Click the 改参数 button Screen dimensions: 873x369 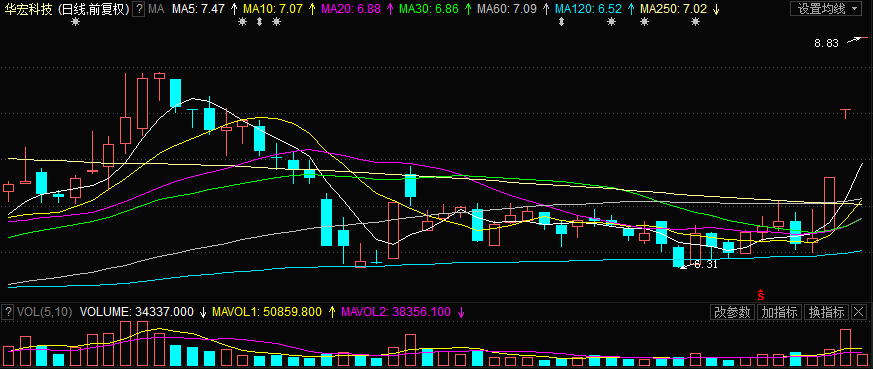(734, 312)
